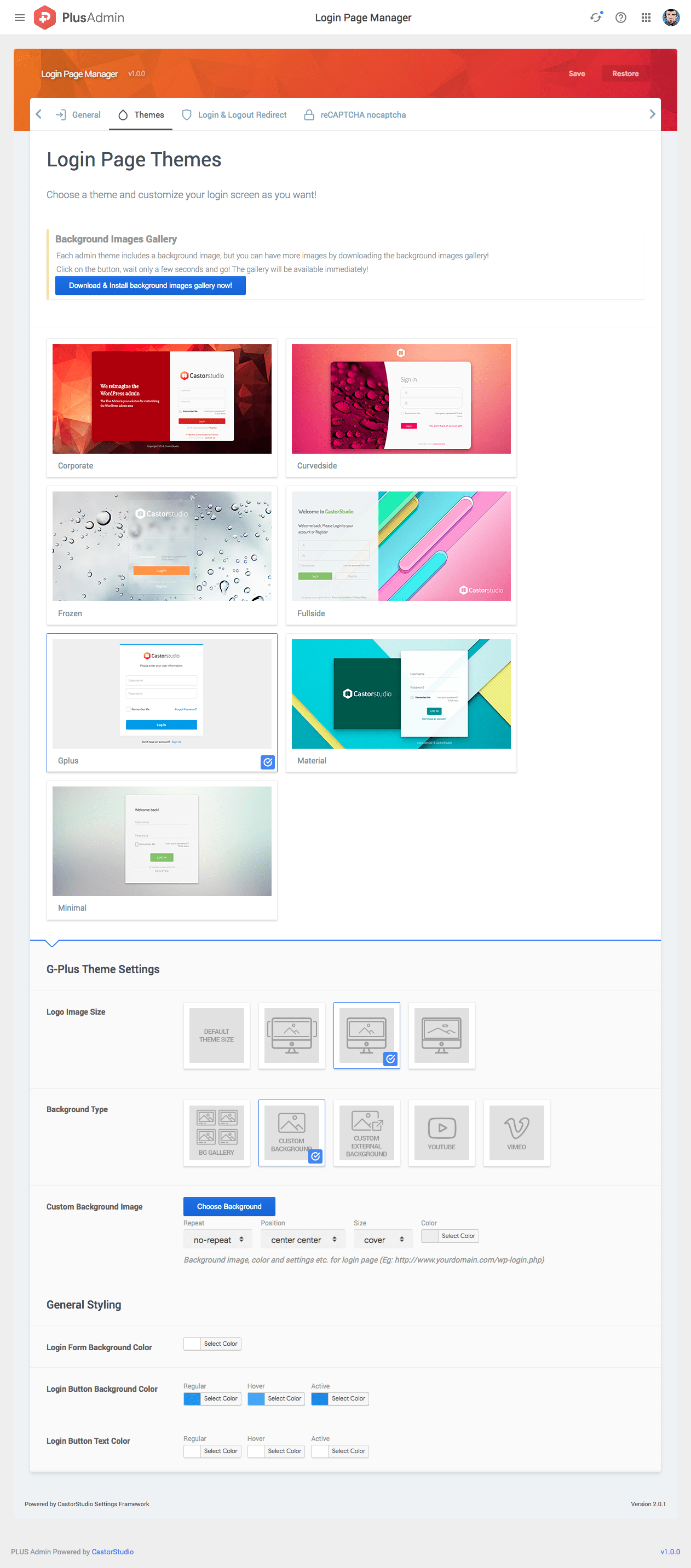
Task: Open the user avatar menu
Action: 671,18
